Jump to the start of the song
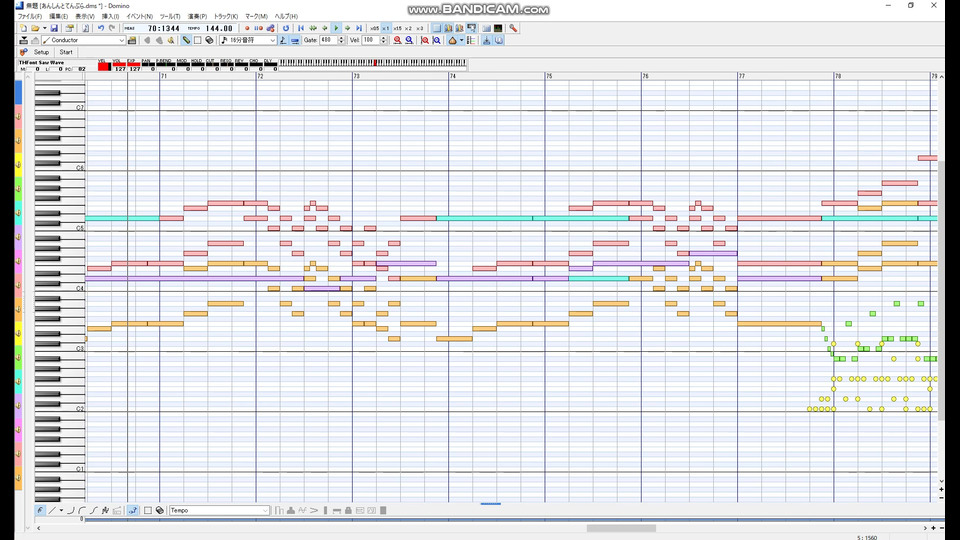960x540 pixels. click(x=301, y=28)
